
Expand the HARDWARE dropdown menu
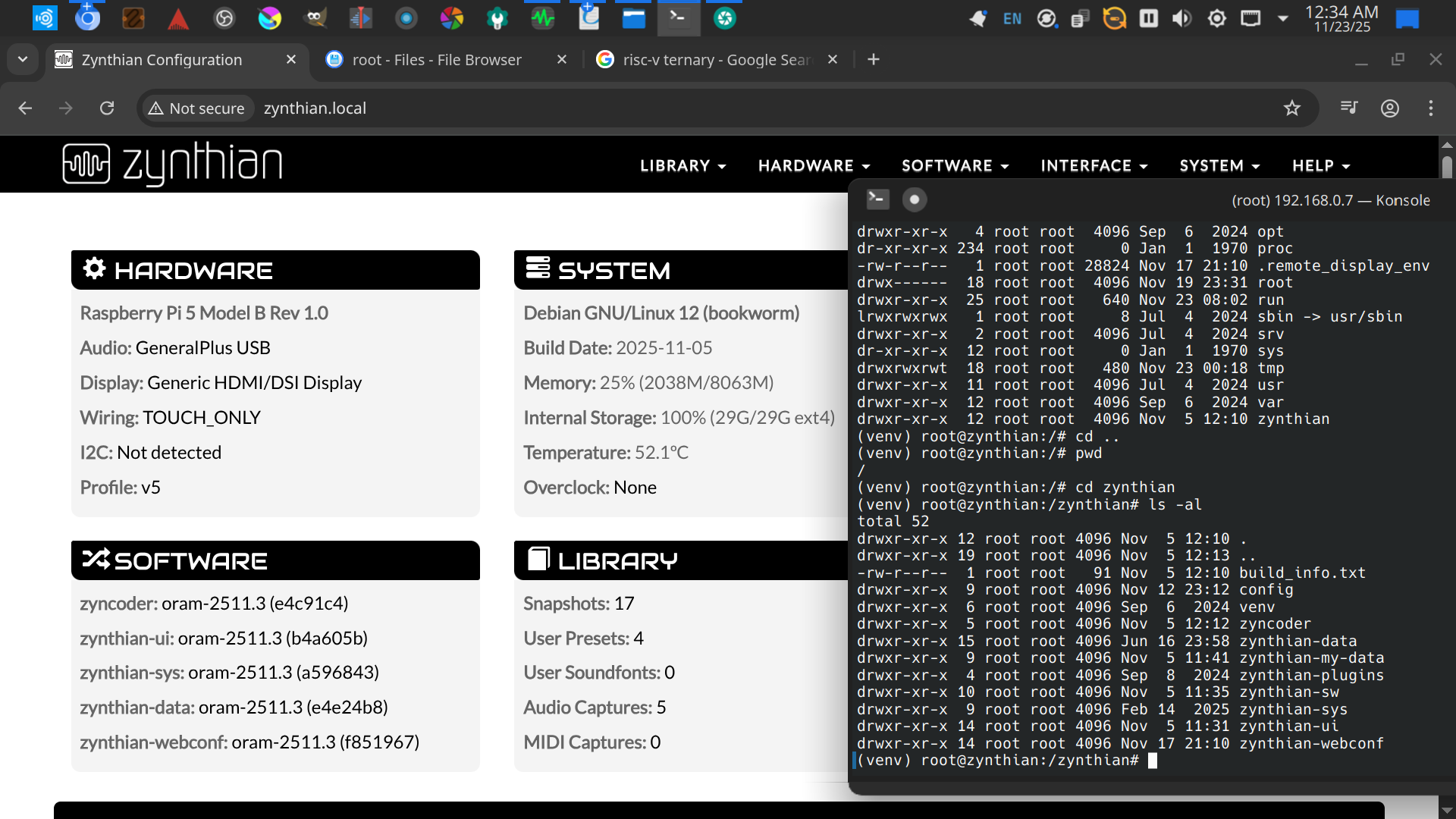tap(814, 166)
